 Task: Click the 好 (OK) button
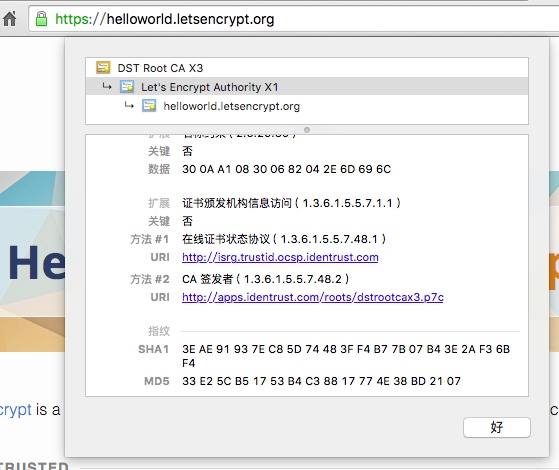coord(497,427)
